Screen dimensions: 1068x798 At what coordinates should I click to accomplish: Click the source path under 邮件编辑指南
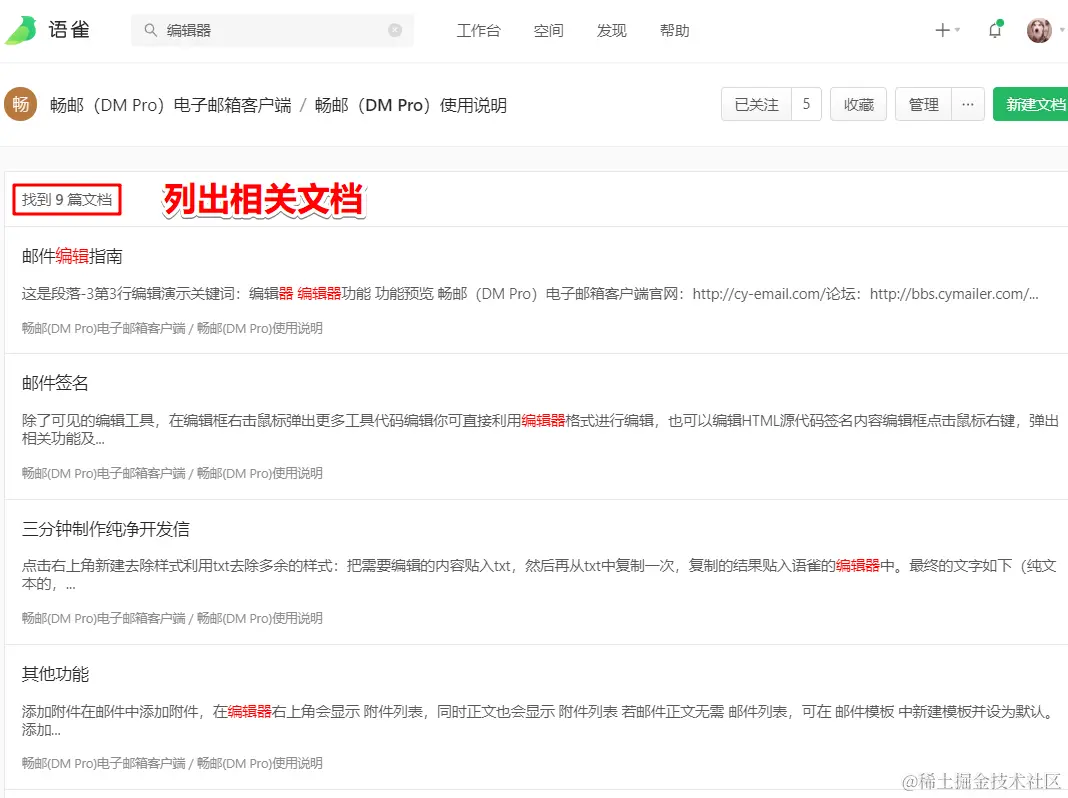pyautogui.click(x=172, y=328)
